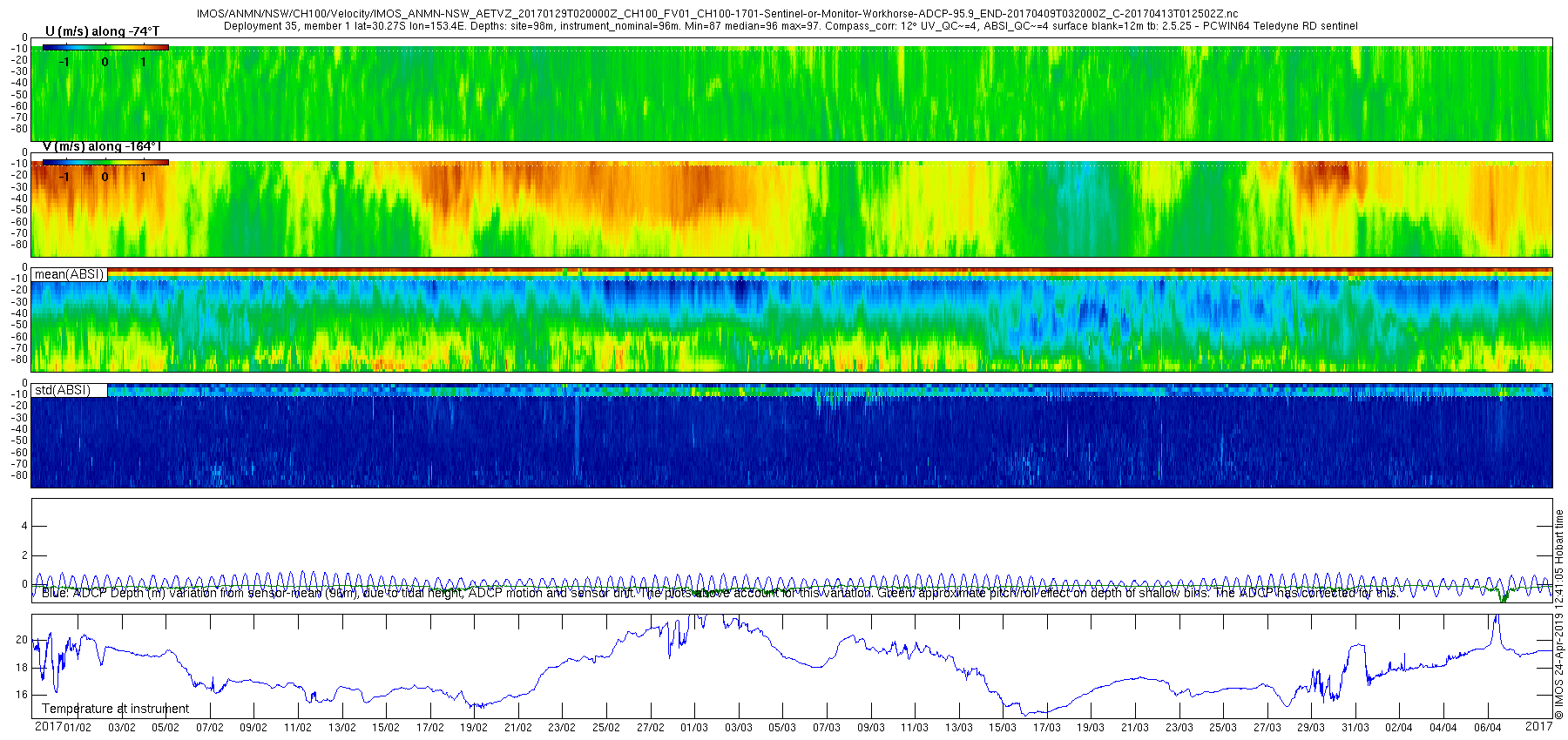
Task: Click the '21/03' date tick label
Action: 1135,728
